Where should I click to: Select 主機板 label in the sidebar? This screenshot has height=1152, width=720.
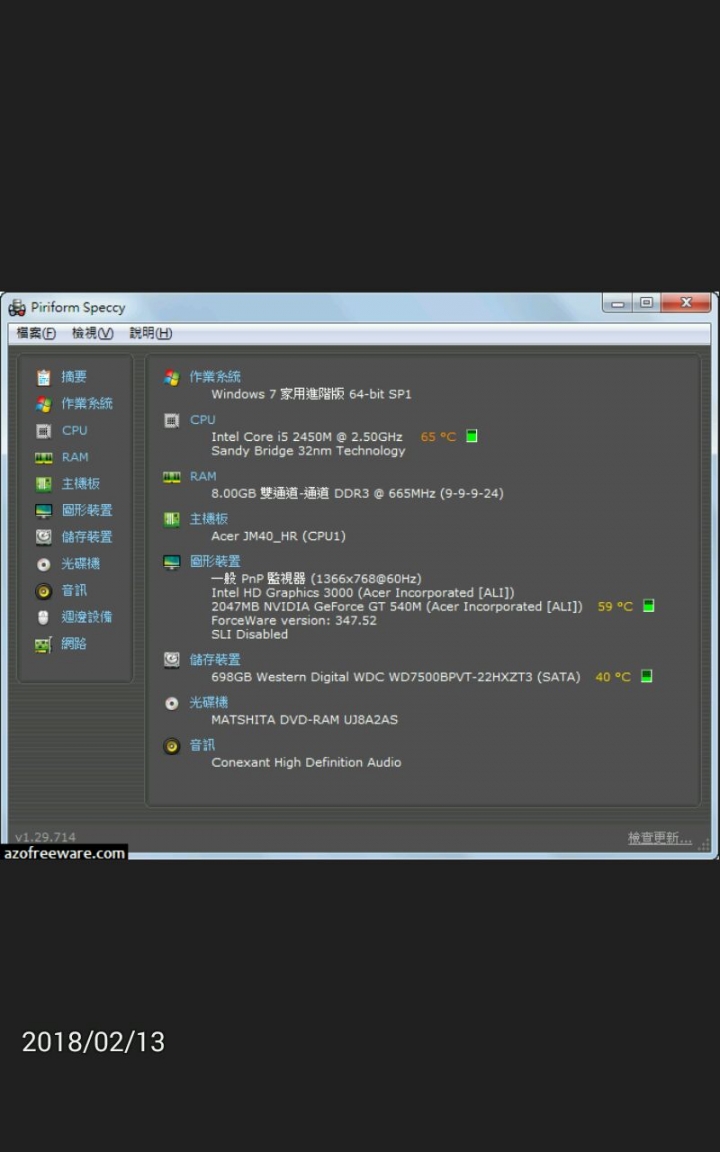tap(81, 483)
